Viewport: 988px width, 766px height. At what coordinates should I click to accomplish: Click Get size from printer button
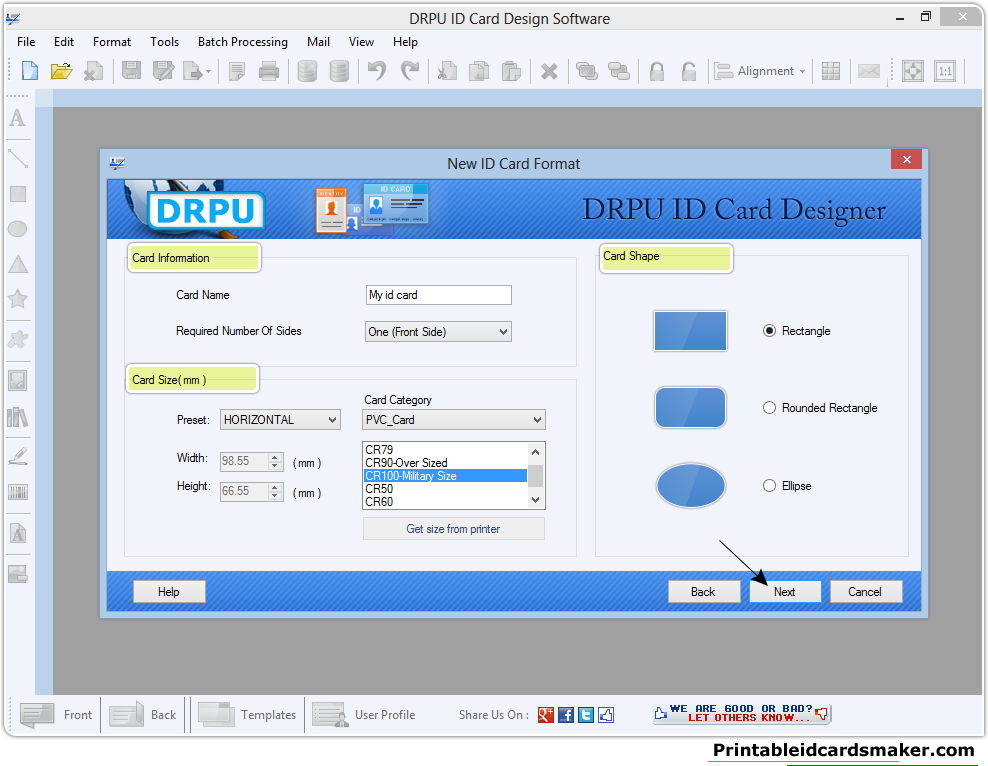[x=454, y=529]
